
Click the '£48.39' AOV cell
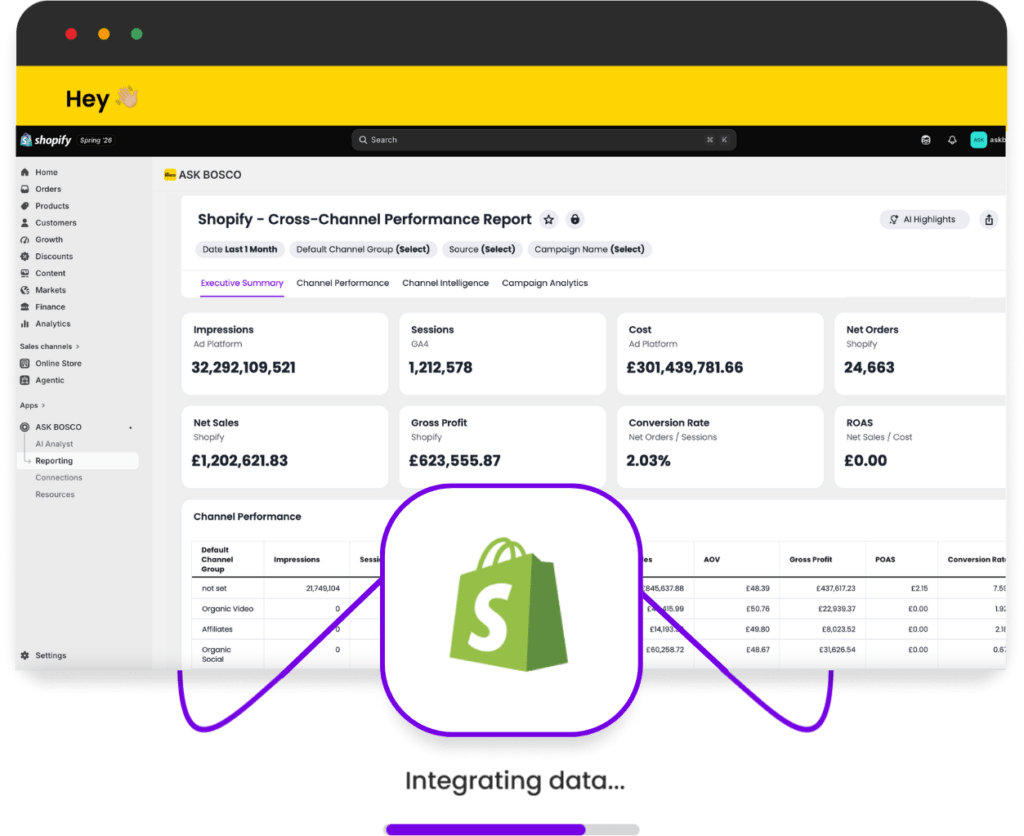758,588
